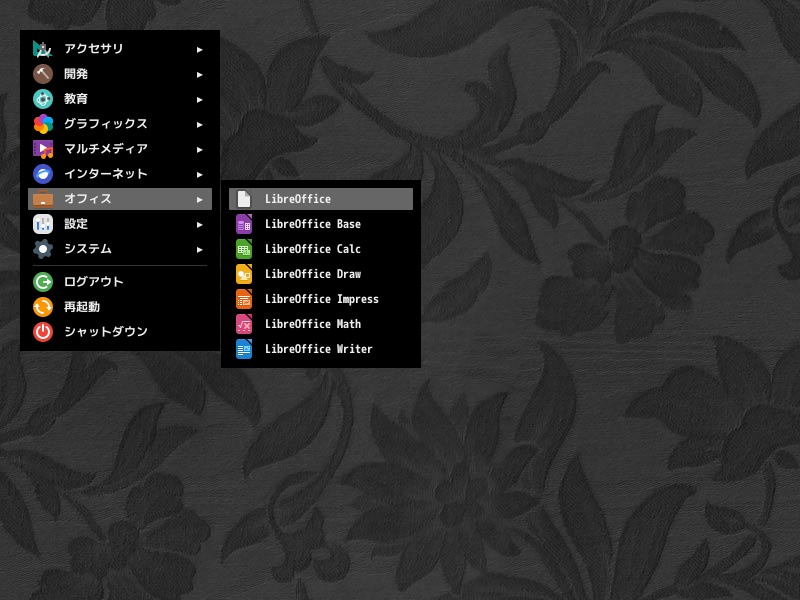The width and height of the screenshot is (800, 600).
Task: Click the オフィス briefcase icon
Action: click(43, 199)
